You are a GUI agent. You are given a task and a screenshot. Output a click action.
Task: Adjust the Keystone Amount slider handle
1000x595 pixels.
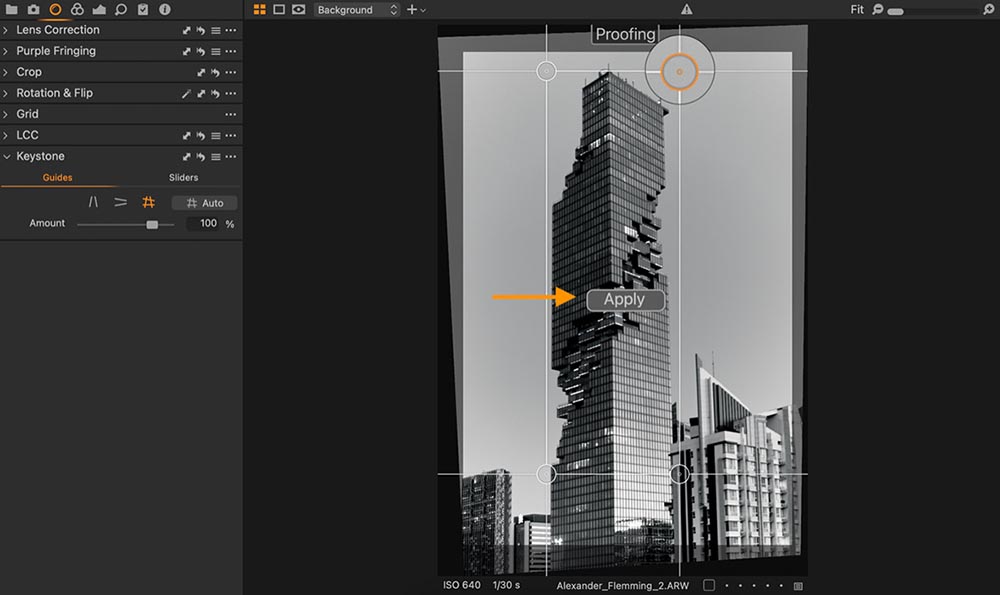coord(152,224)
